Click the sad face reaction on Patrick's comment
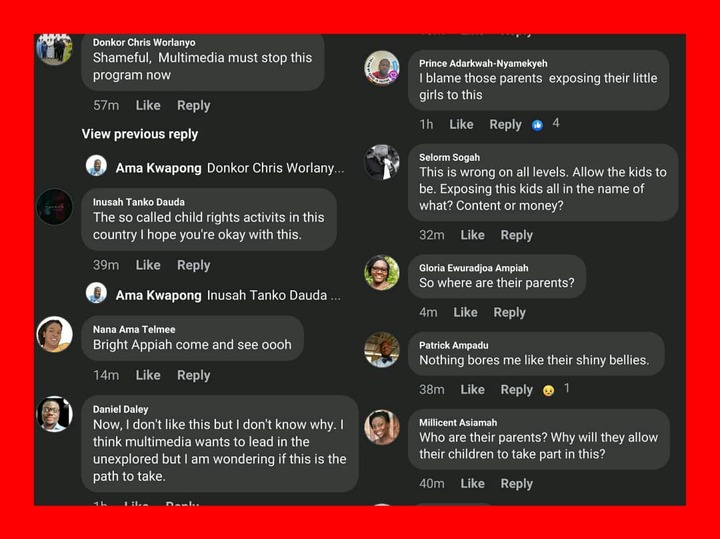 click(x=548, y=390)
